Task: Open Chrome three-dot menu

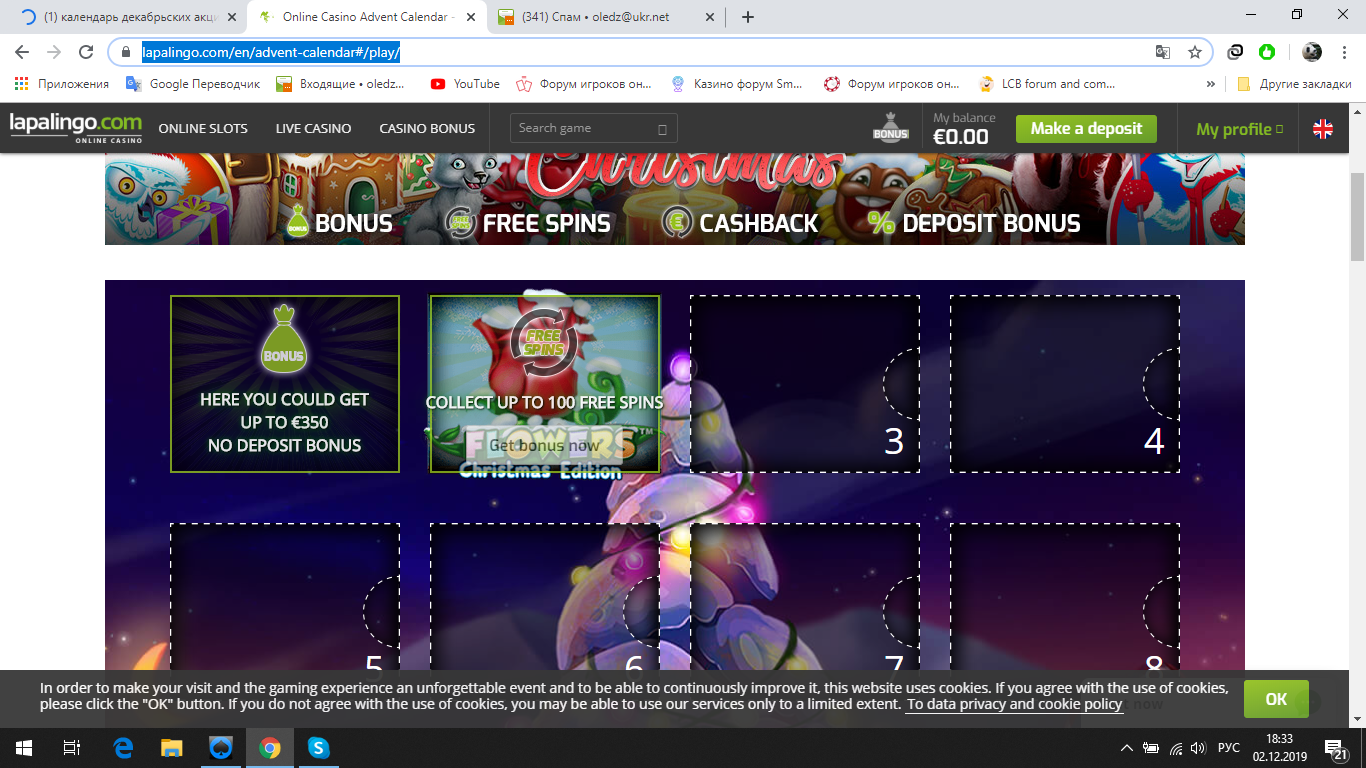Action: click(x=1345, y=52)
